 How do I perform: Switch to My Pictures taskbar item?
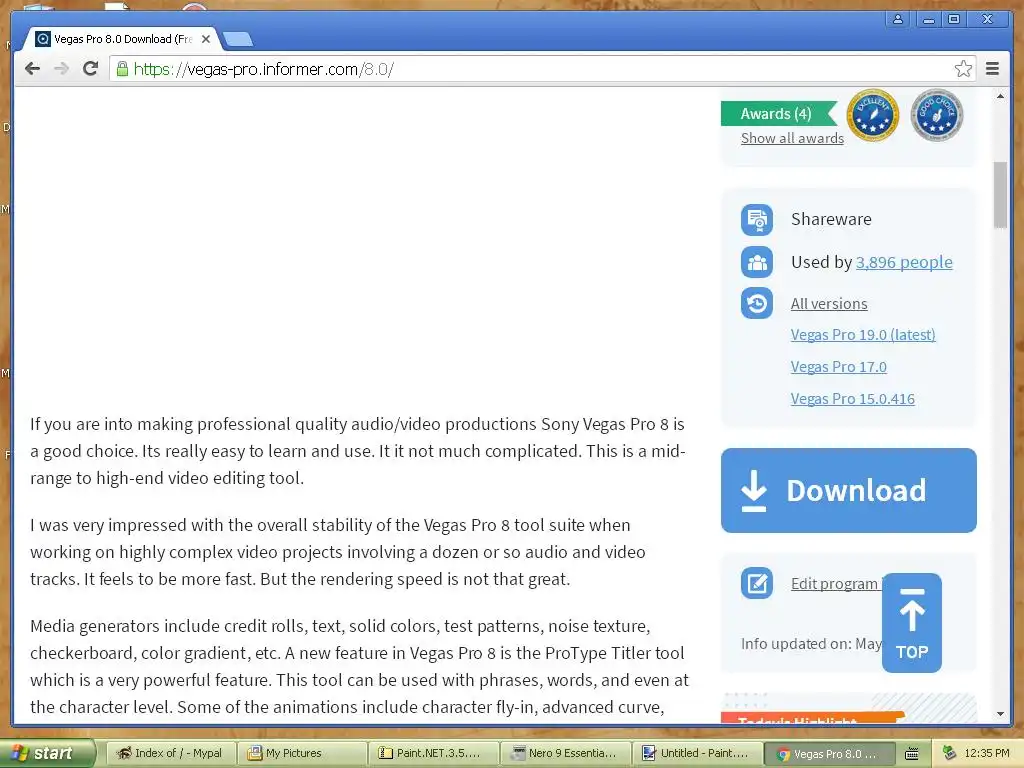coord(301,753)
